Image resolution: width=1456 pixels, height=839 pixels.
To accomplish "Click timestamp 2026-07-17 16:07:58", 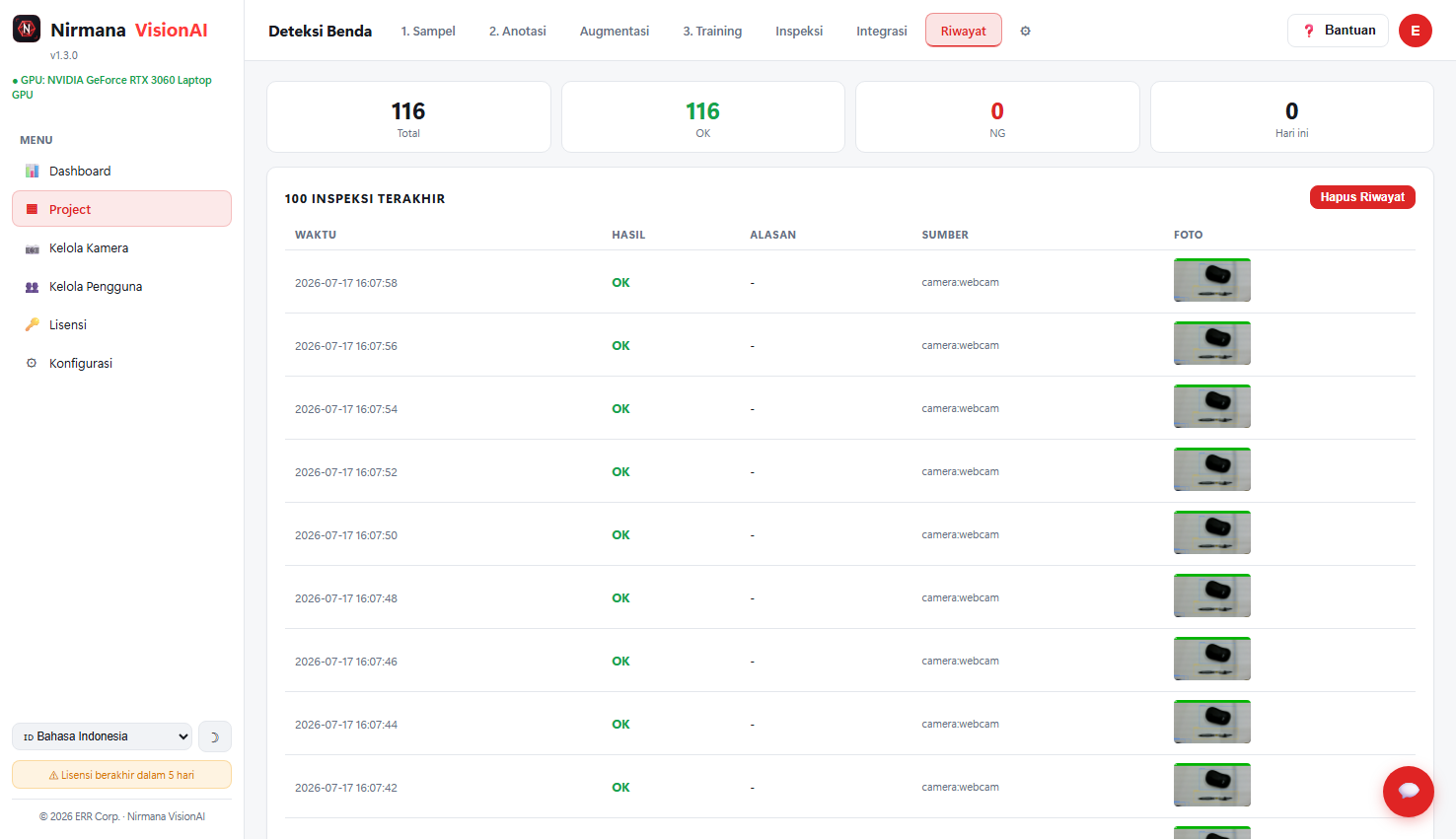I will click(x=346, y=283).
